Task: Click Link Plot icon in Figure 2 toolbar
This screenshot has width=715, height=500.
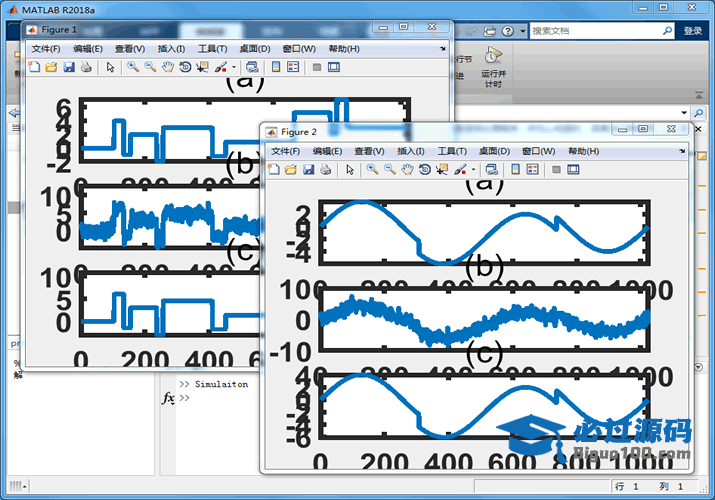Action: pyautogui.click(x=491, y=170)
